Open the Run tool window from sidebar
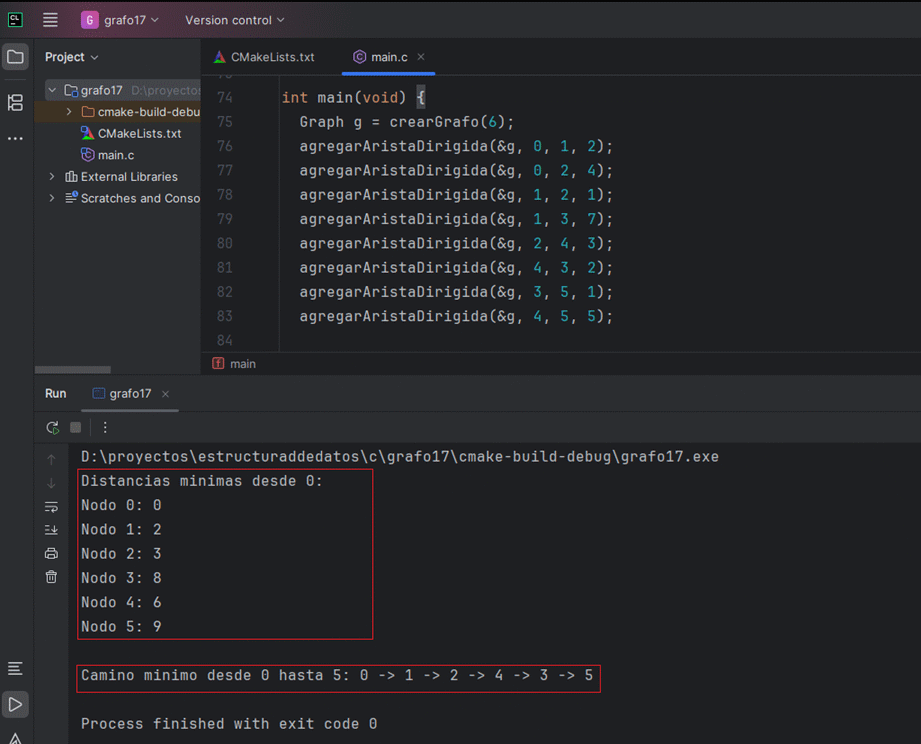 point(15,703)
